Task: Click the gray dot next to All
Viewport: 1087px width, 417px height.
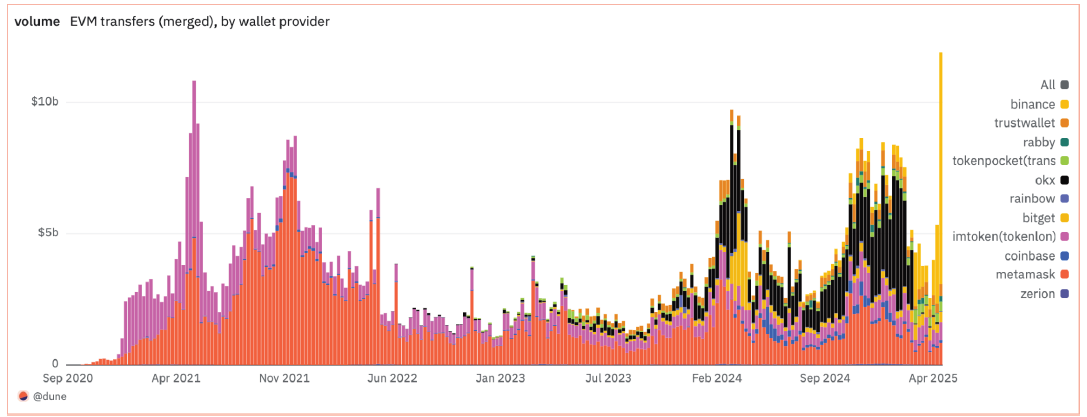Action: point(1064,85)
